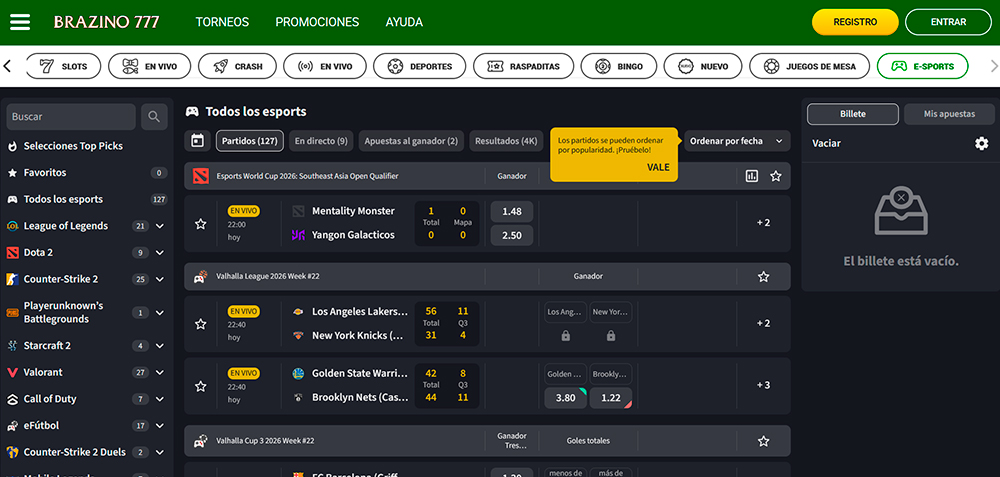Select the Crash category
Screen dimensions: 1000x477
point(238,66)
